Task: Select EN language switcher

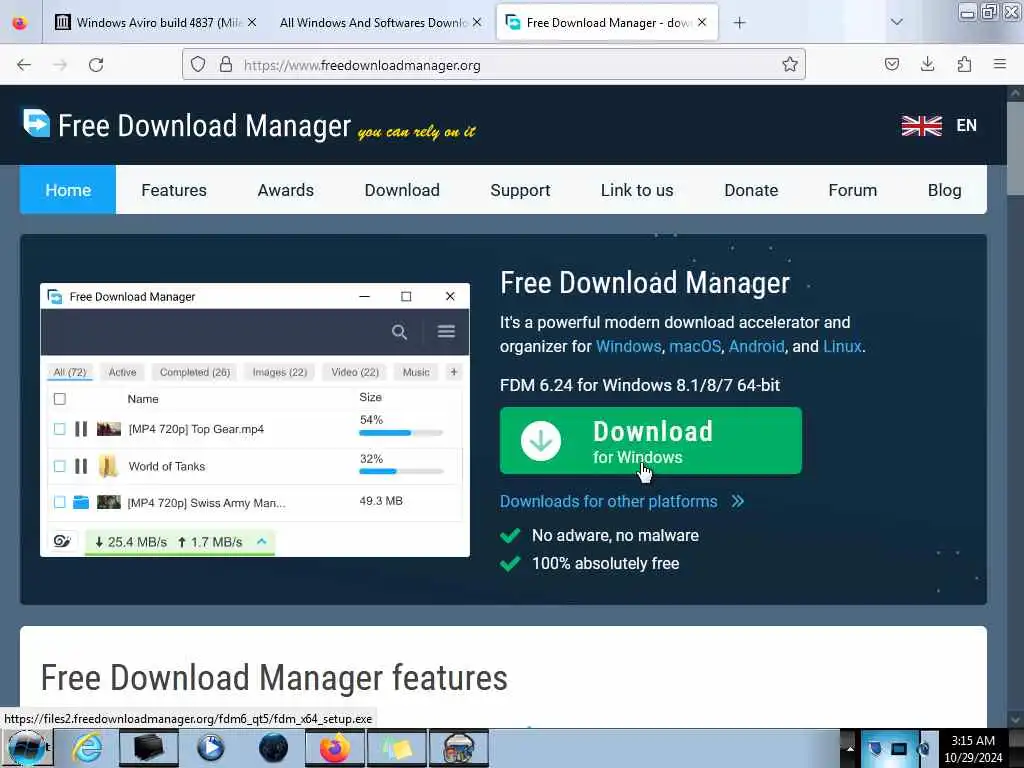Action: pyautogui.click(x=967, y=125)
